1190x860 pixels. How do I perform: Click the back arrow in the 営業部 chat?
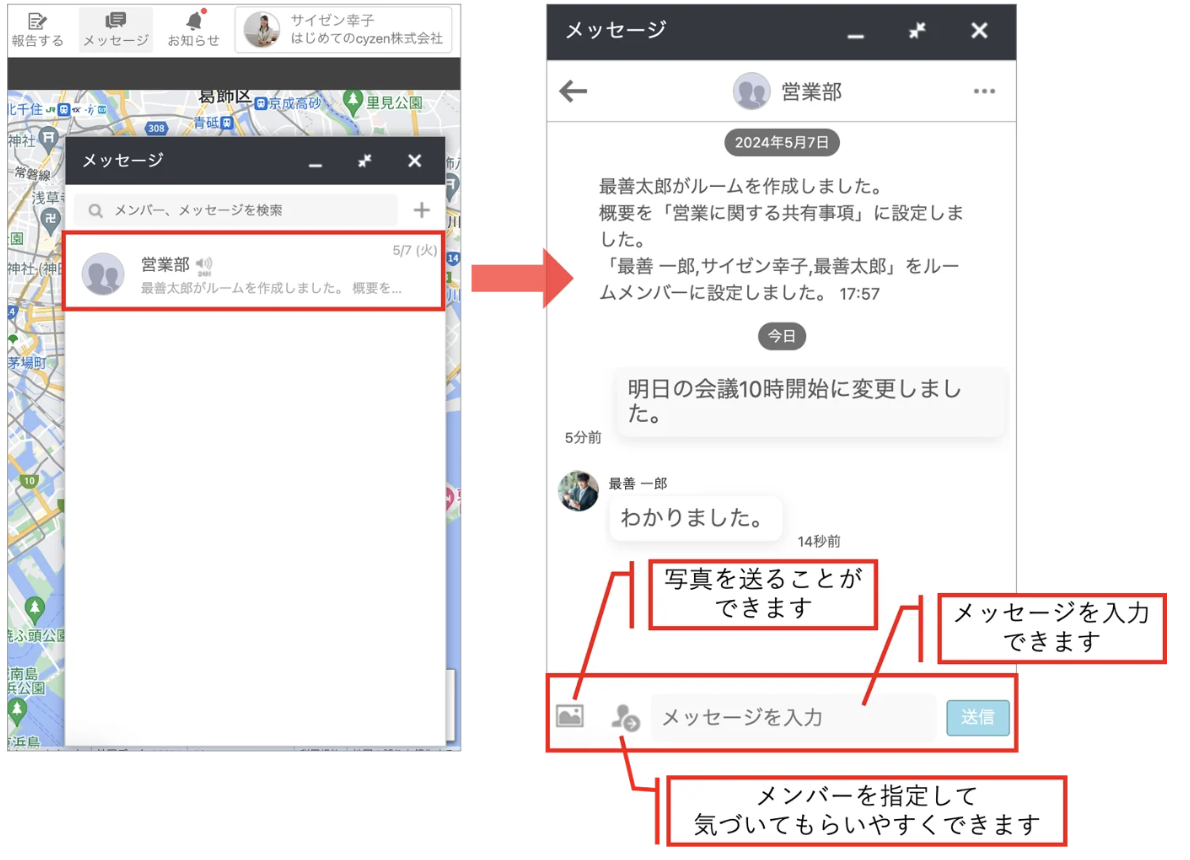574,92
